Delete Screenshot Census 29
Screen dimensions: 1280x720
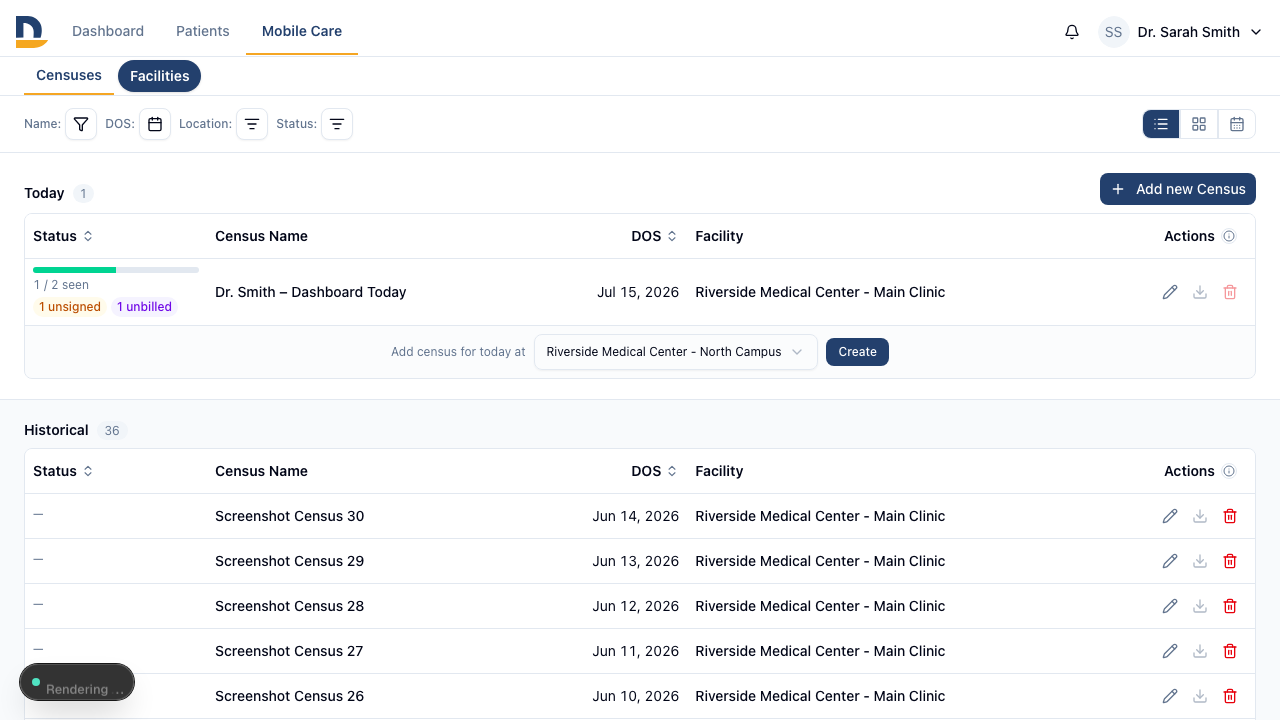[1230, 561]
